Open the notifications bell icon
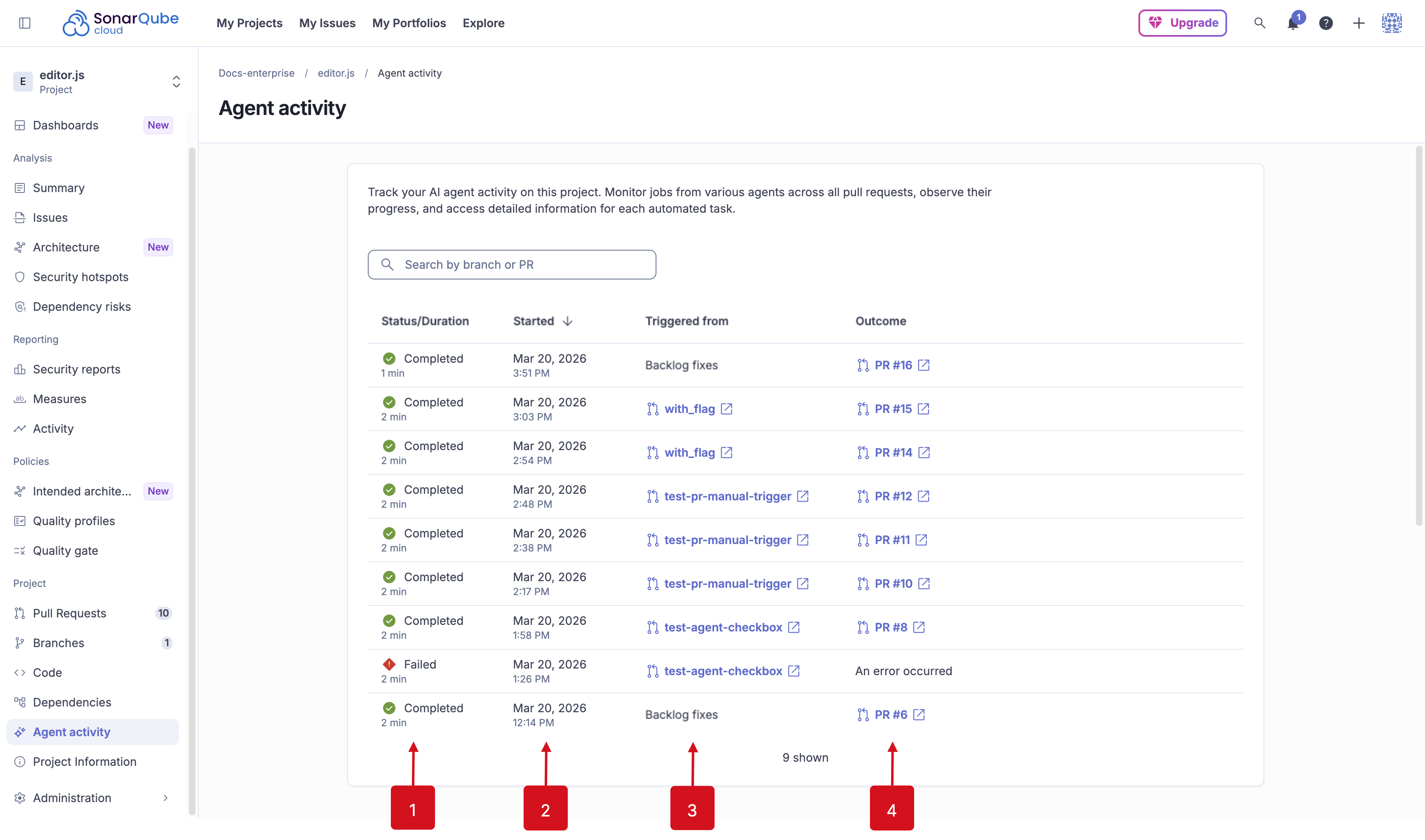The height and width of the screenshot is (840, 1425). tap(1293, 23)
